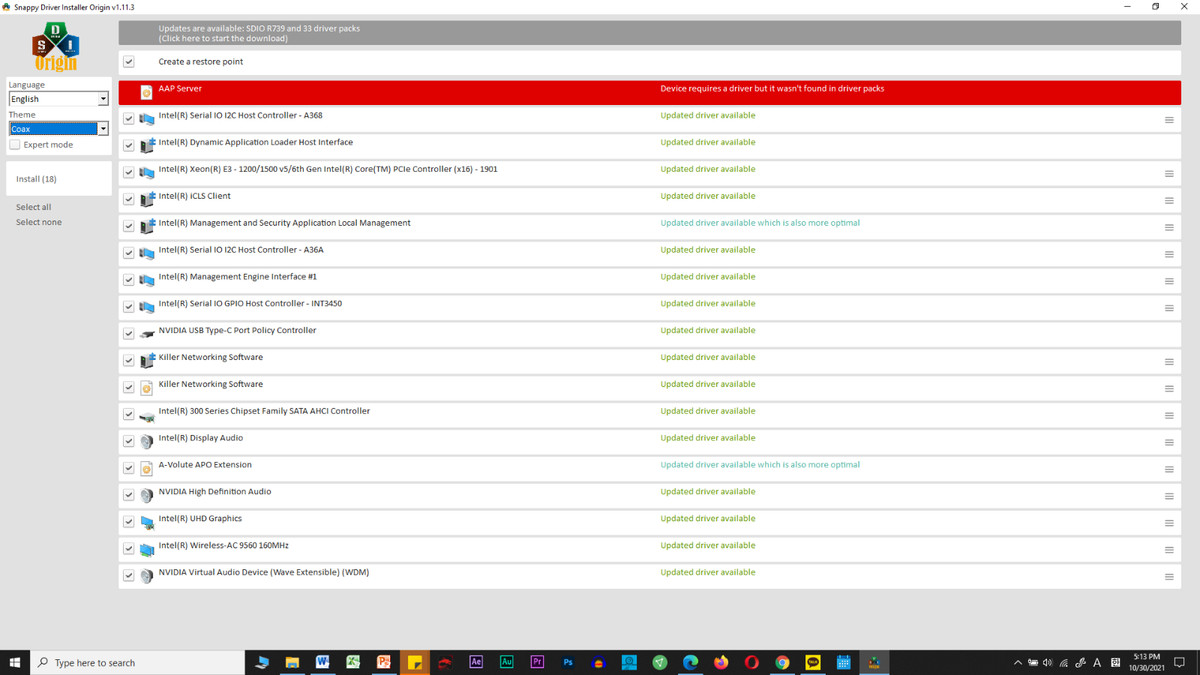Click the Intel Dynamic Application Loader device icon
The height and width of the screenshot is (675, 1200).
(147, 146)
